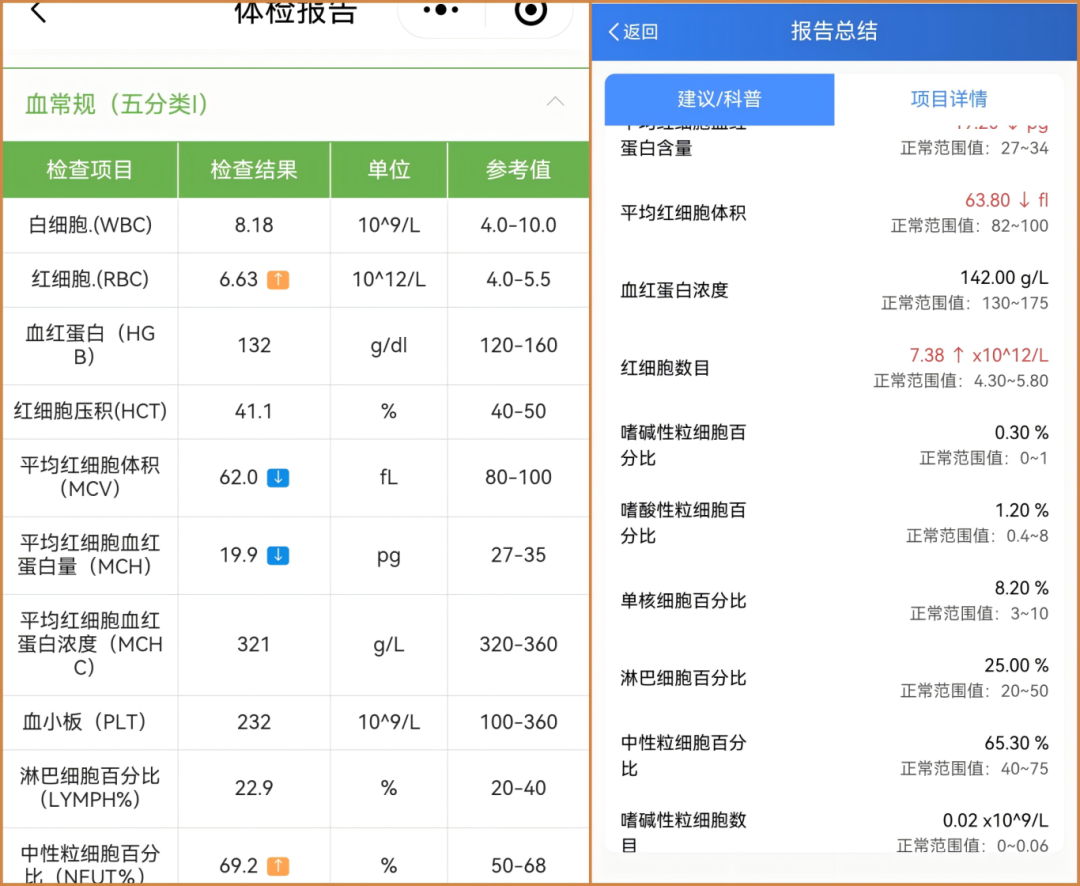Viewport: 1080px width, 886px height.
Task: Tap the mini program close circle icon
Action: [x=531, y=11]
